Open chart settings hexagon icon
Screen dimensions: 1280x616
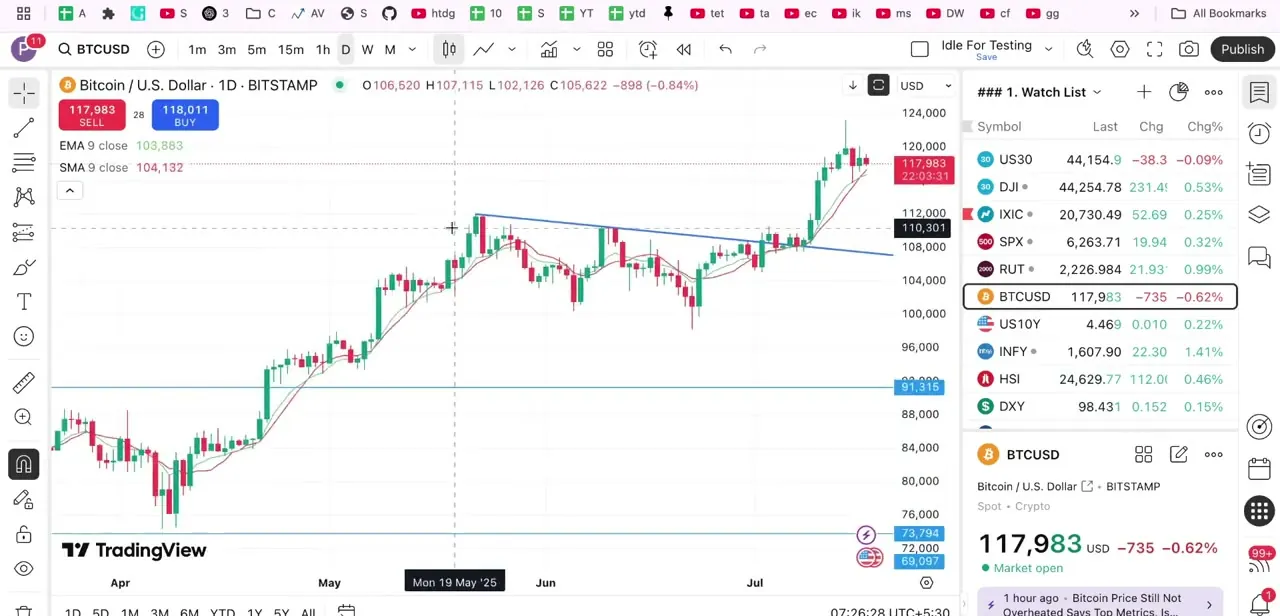(x=1120, y=49)
